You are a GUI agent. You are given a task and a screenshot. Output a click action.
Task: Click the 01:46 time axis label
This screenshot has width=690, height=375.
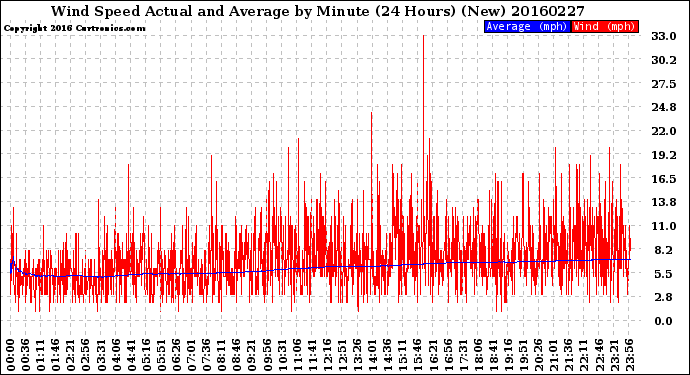pos(56,355)
